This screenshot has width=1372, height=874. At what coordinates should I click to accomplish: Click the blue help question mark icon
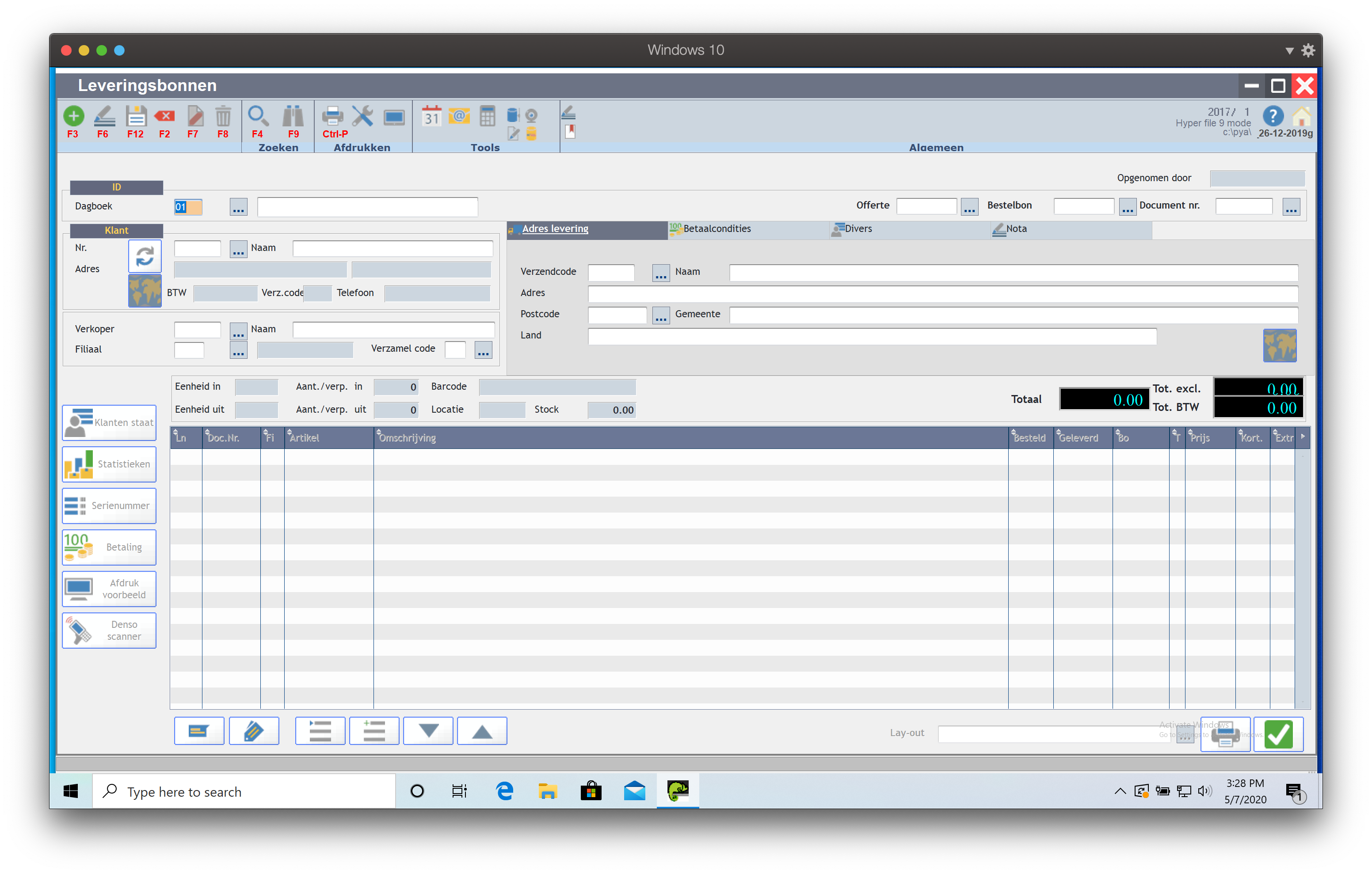coord(1273,116)
